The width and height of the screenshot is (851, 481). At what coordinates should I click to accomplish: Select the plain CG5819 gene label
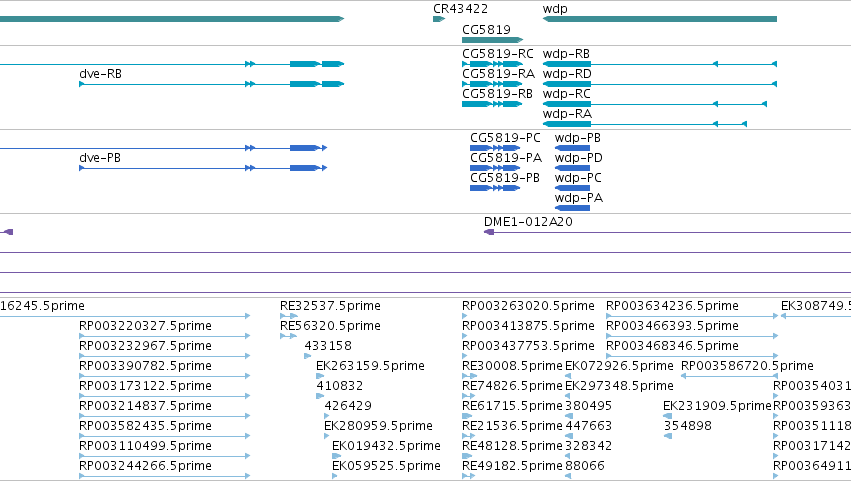486,30
